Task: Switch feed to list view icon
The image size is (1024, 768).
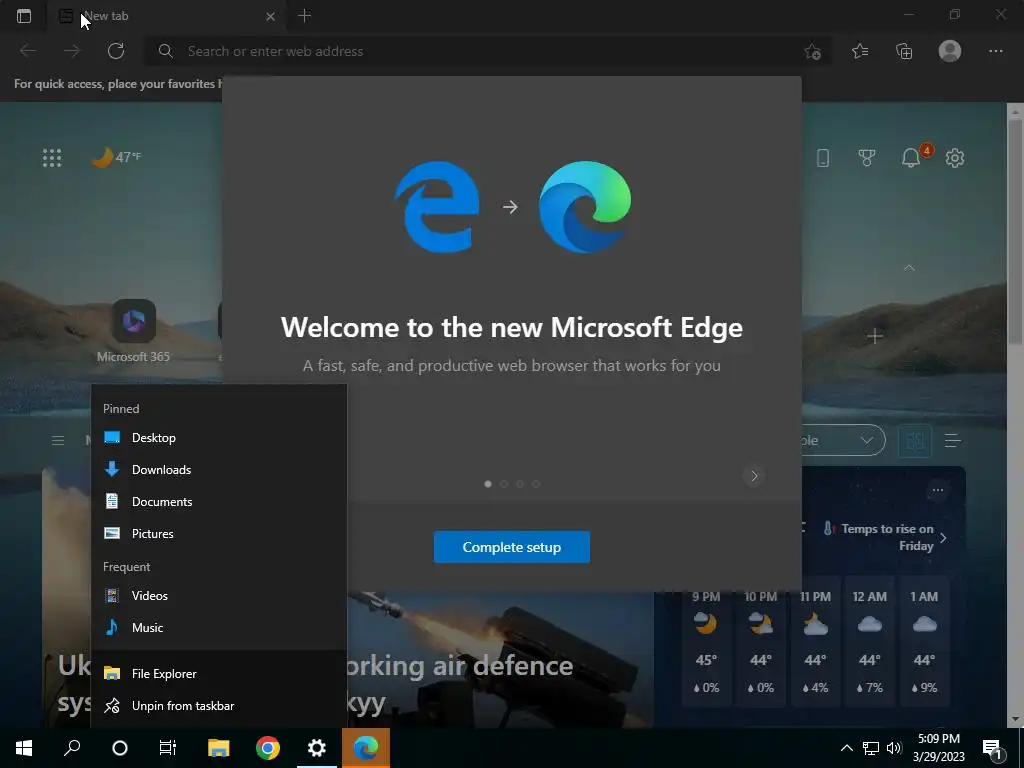Action: point(953,441)
